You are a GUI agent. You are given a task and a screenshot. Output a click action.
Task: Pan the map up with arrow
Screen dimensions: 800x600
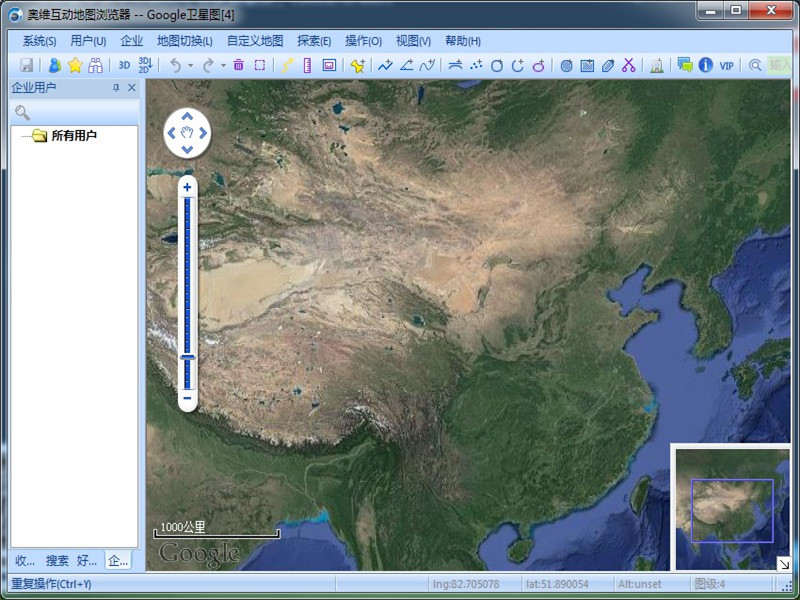click(x=187, y=116)
